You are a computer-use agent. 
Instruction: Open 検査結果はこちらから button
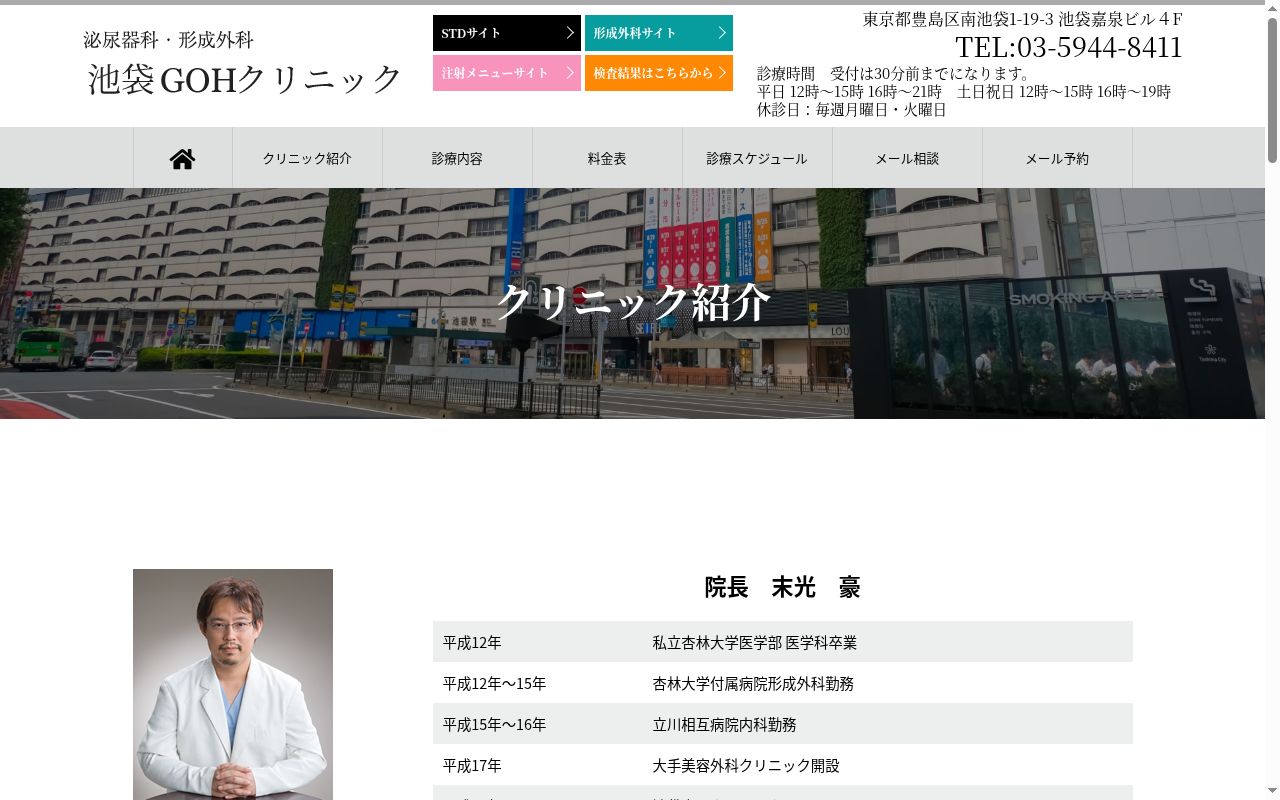[x=659, y=73]
